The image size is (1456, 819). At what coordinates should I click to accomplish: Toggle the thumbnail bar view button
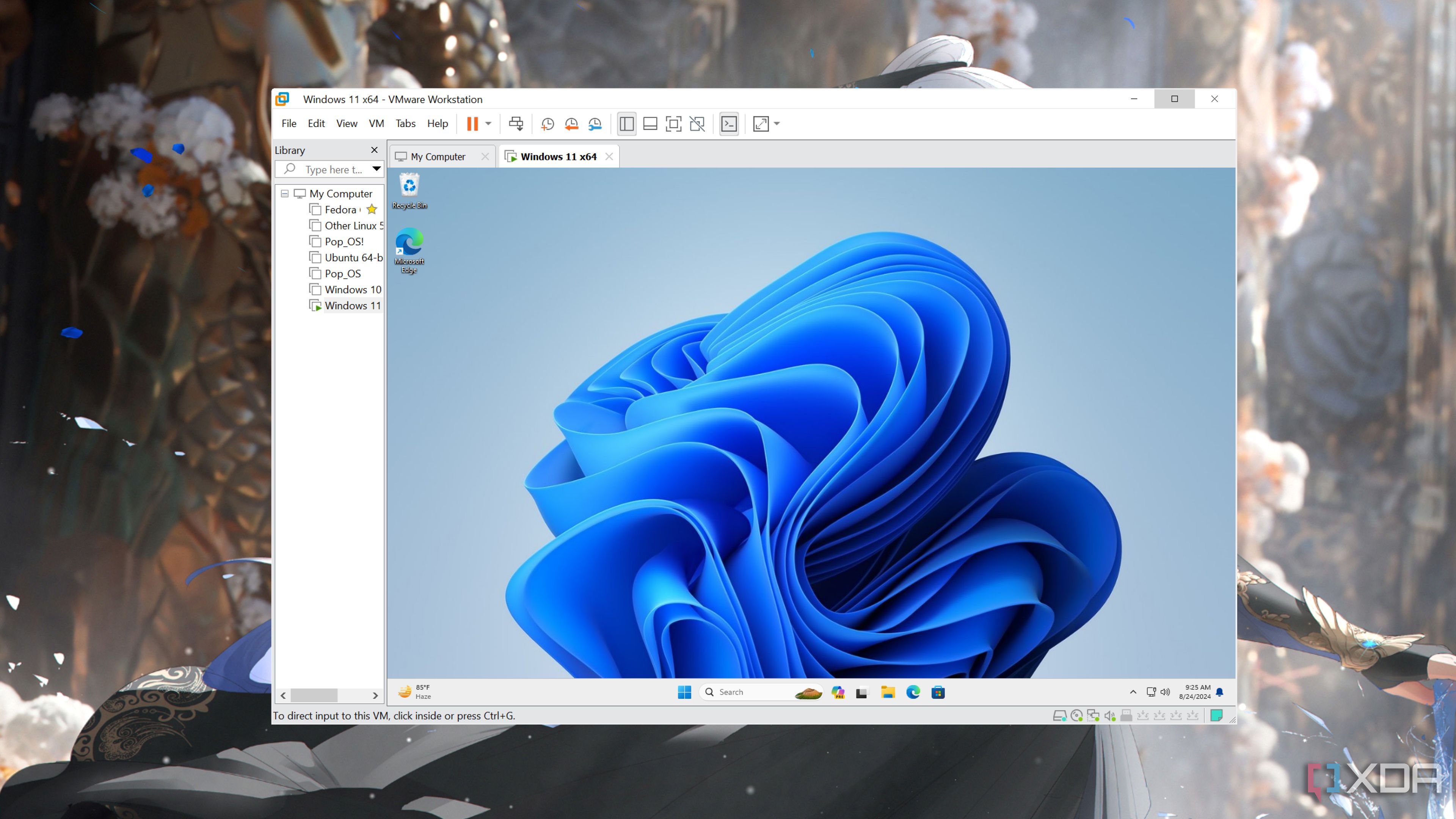coord(650,124)
